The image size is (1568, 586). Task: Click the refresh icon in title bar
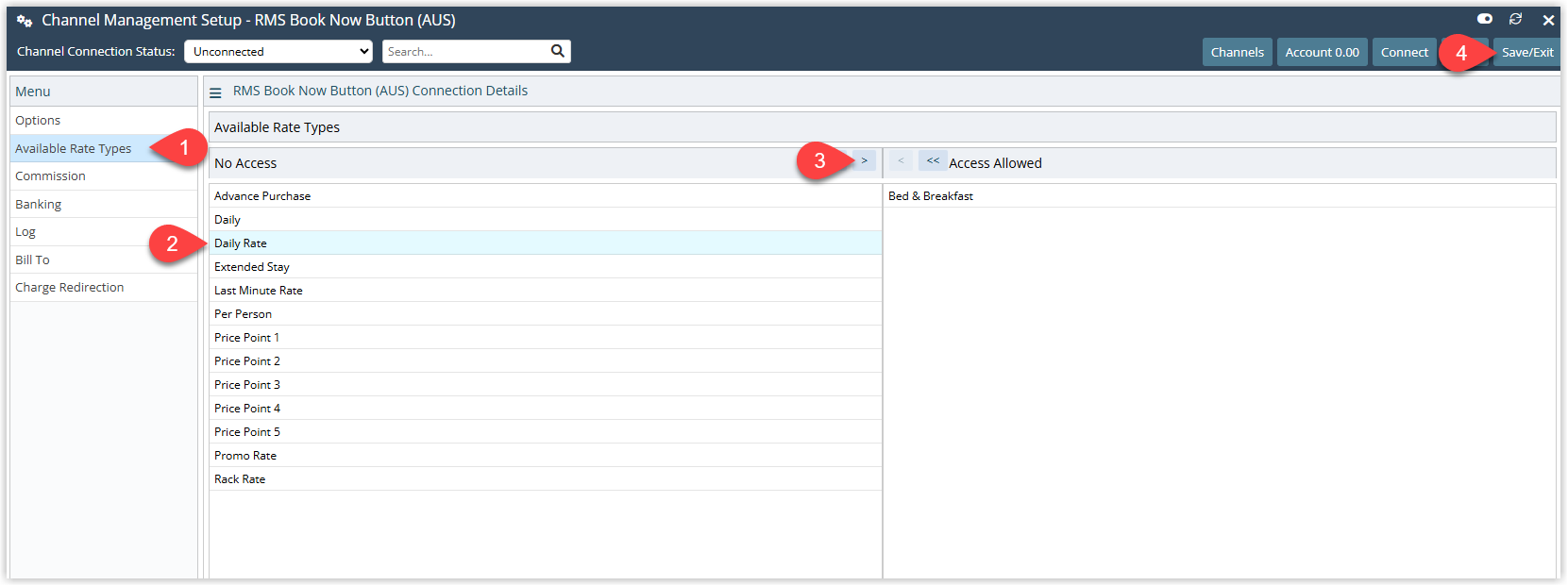1516,19
